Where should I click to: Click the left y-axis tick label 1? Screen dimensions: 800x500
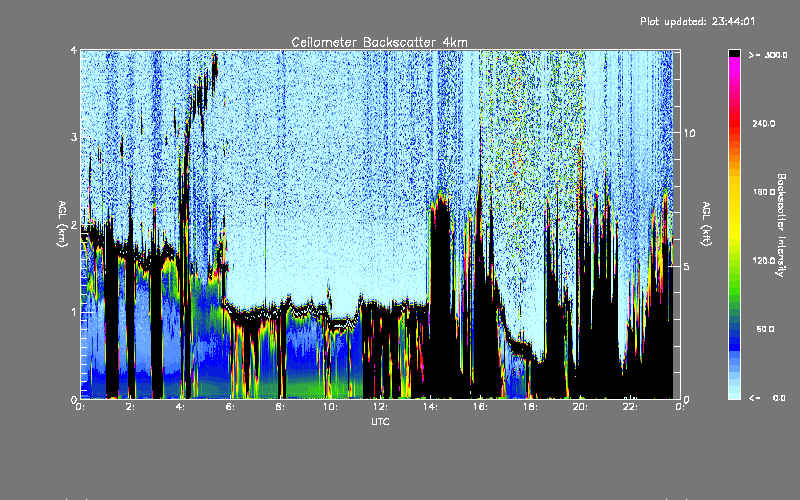pos(74,312)
